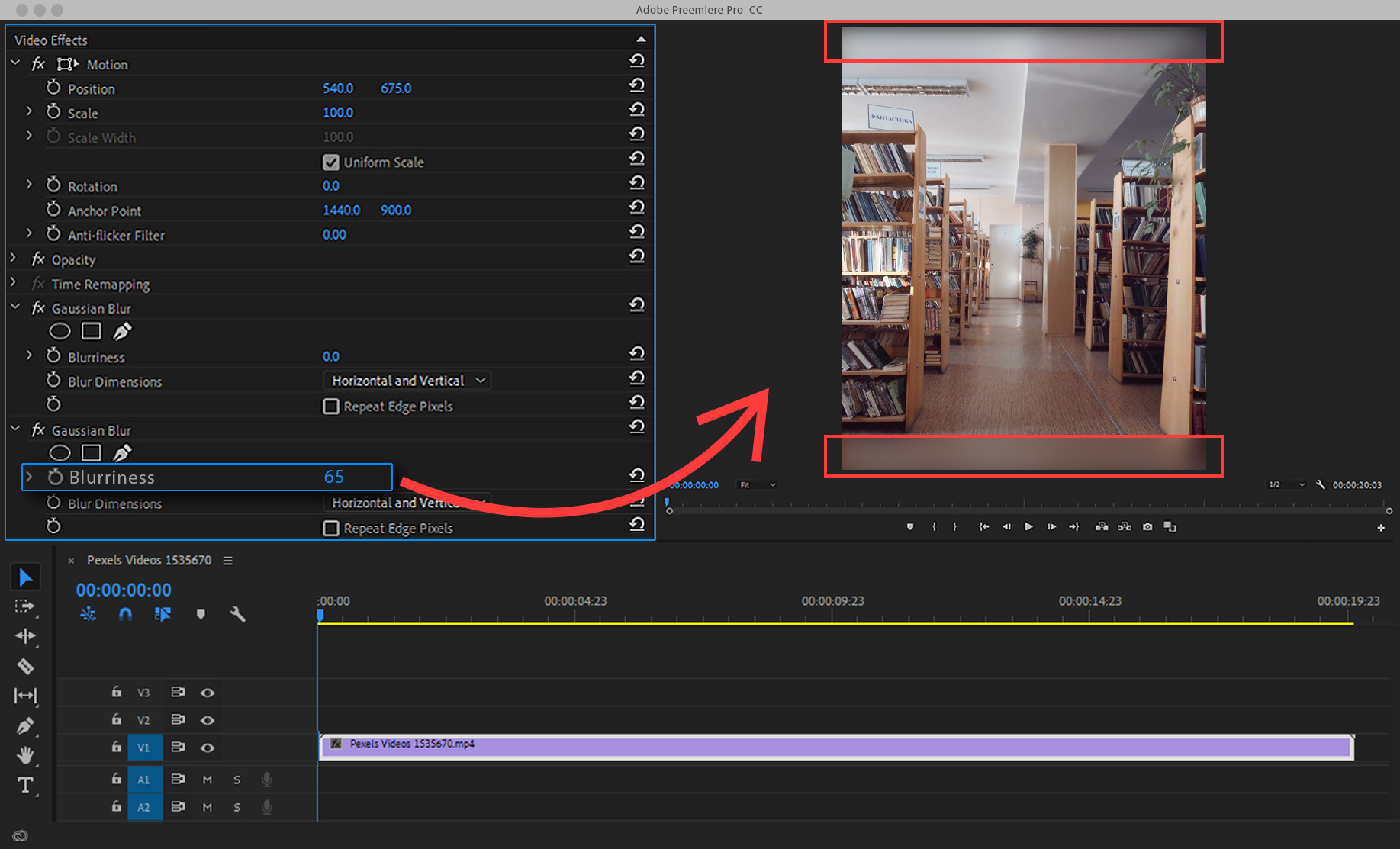
Task: Select the Hand tool
Action: point(25,755)
